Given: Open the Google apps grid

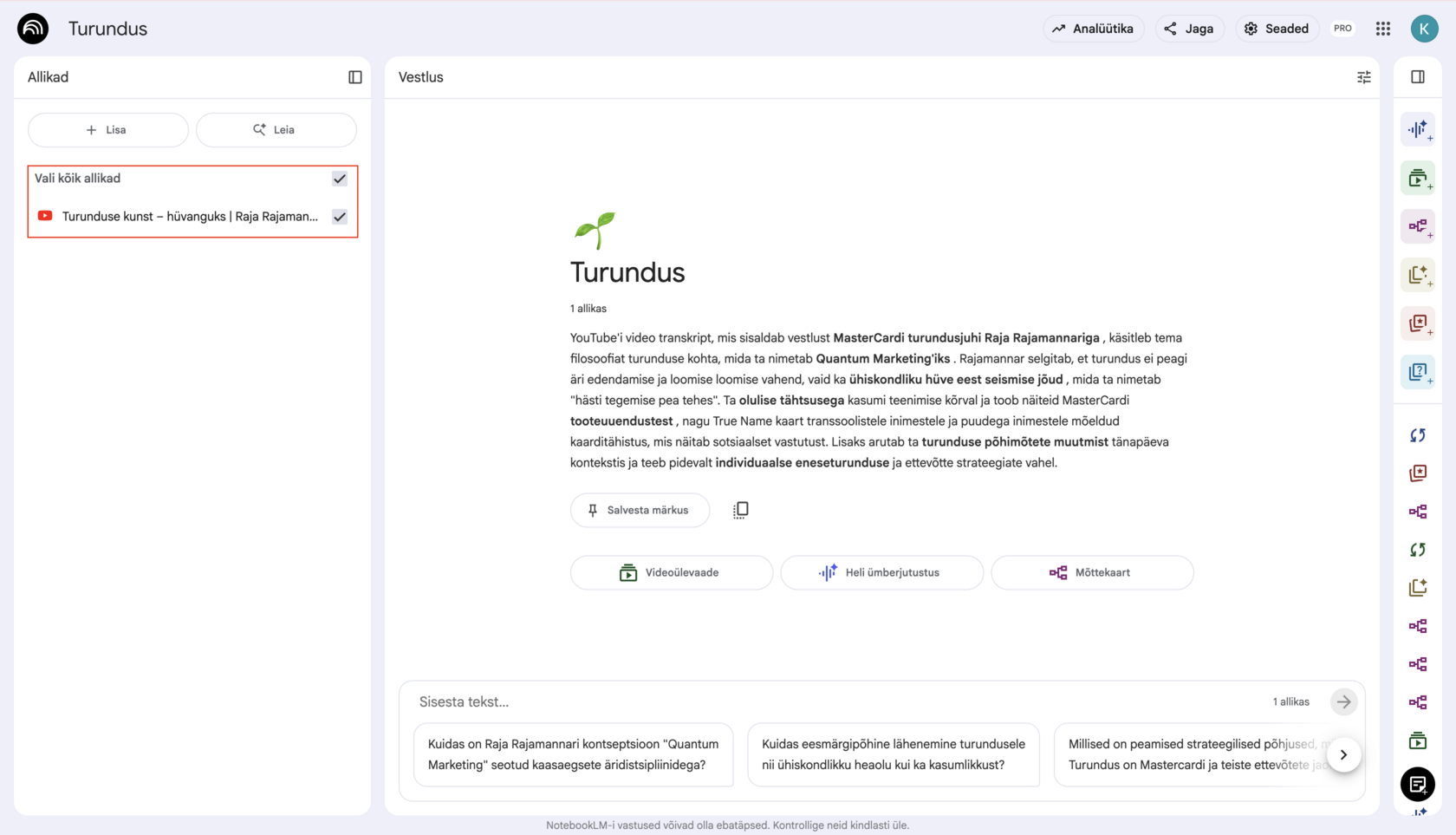Looking at the screenshot, I should point(1383,29).
